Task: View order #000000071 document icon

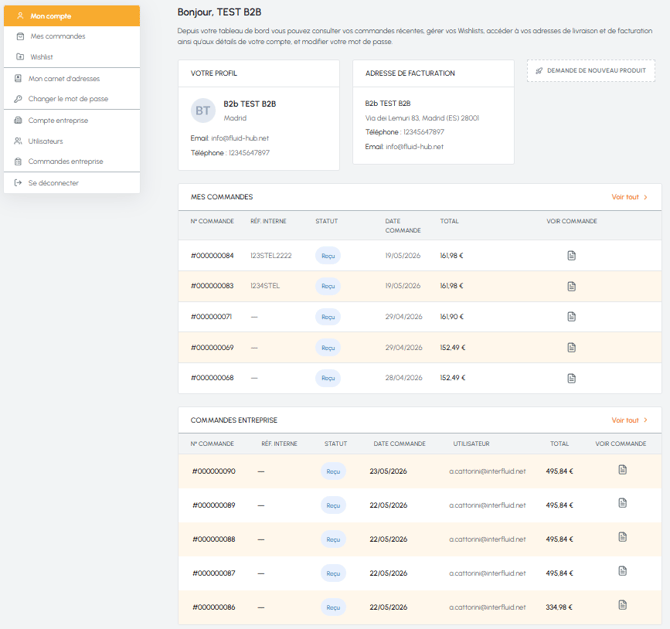Action: pos(571,317)
